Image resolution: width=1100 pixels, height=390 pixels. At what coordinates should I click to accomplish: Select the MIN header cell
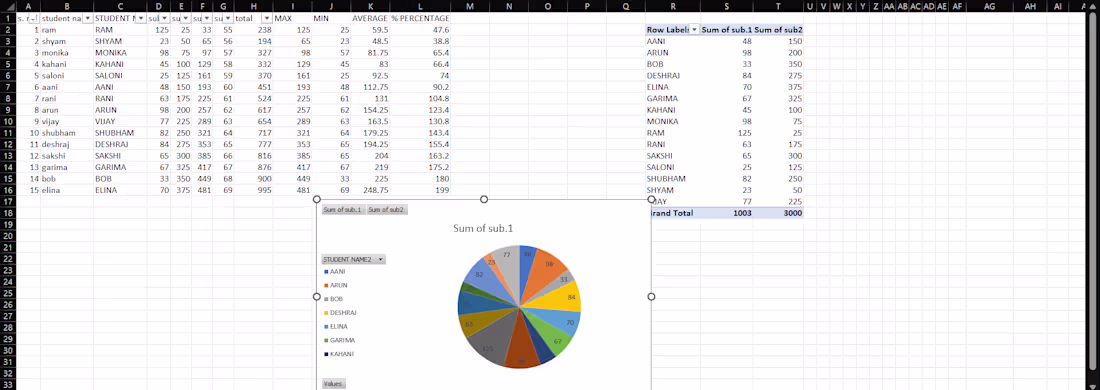point(332,18)
